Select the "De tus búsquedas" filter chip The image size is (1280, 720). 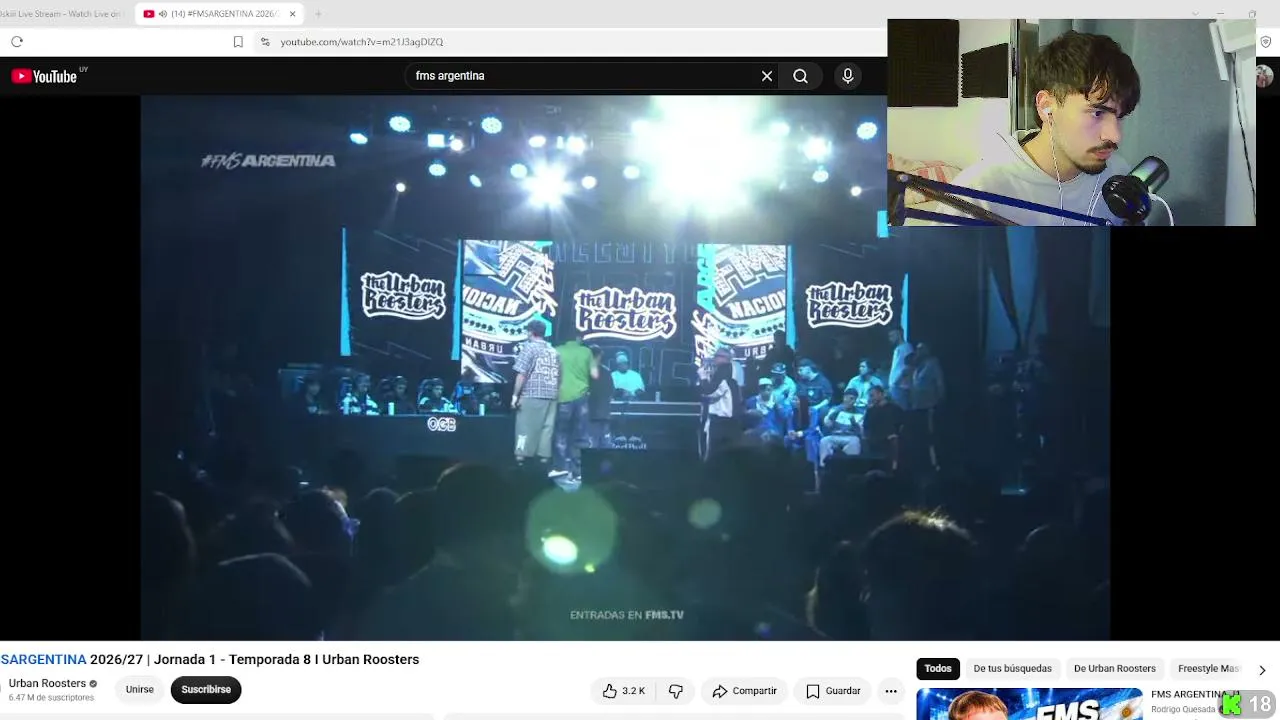pos(1012,669)
